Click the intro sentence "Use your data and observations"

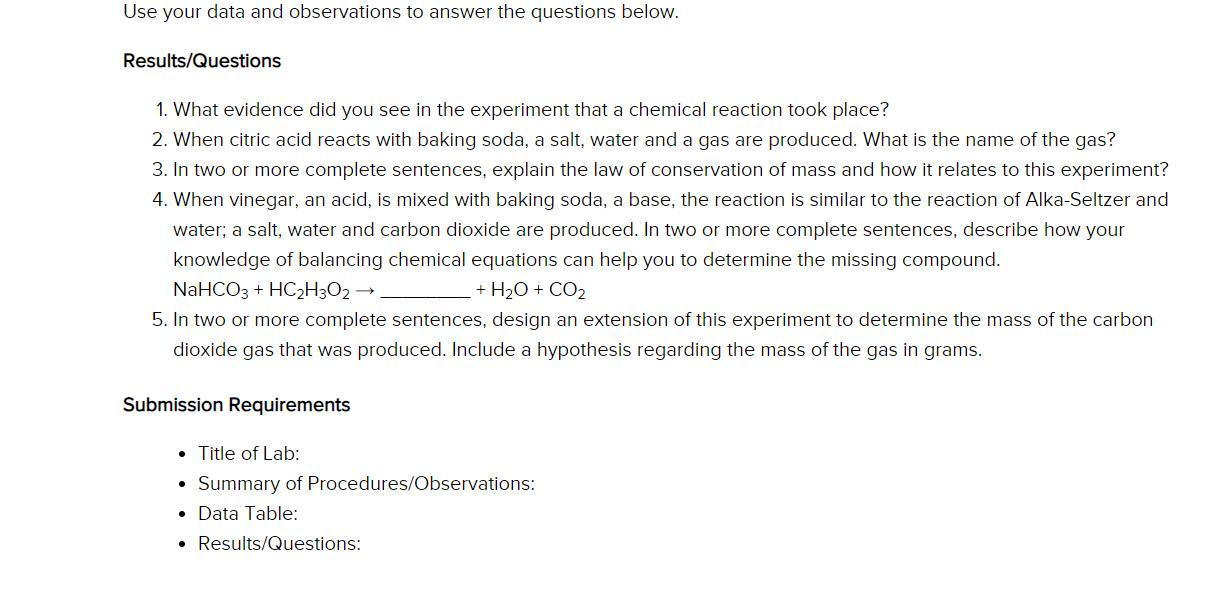[400, 12]
